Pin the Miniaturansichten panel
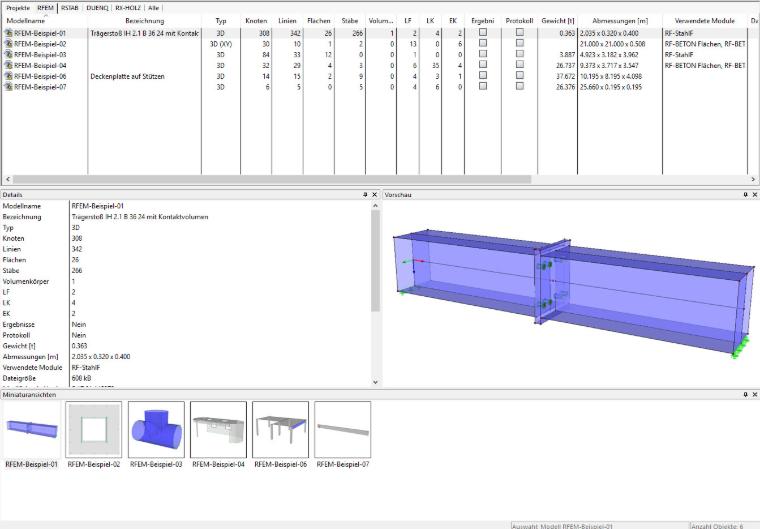Viewport: 760px width, 529px height. tap(745, 395)
